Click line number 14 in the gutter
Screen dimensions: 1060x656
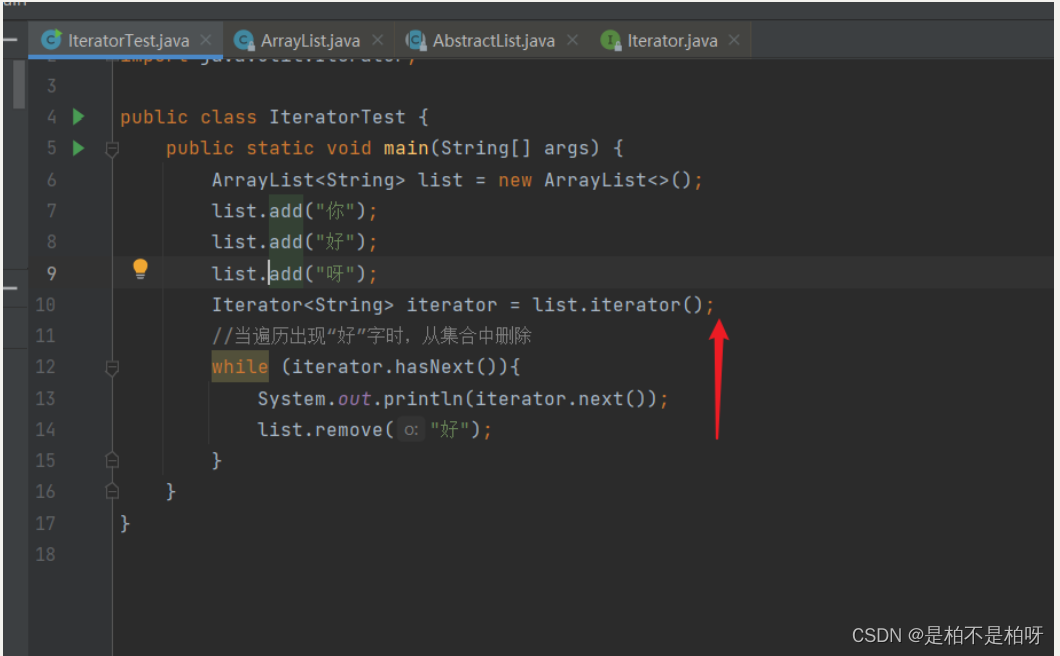[x=45, y=429]
